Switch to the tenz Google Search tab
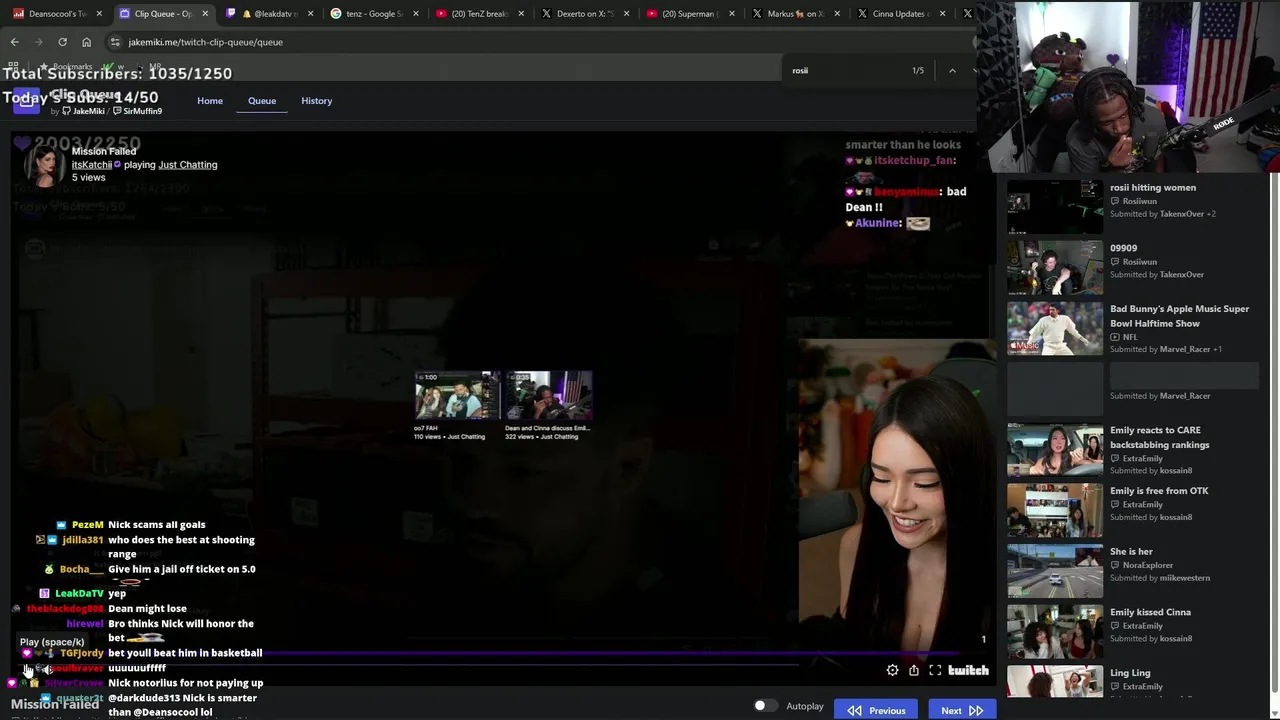Screen dimensions: 1280x720 point(373,14)
